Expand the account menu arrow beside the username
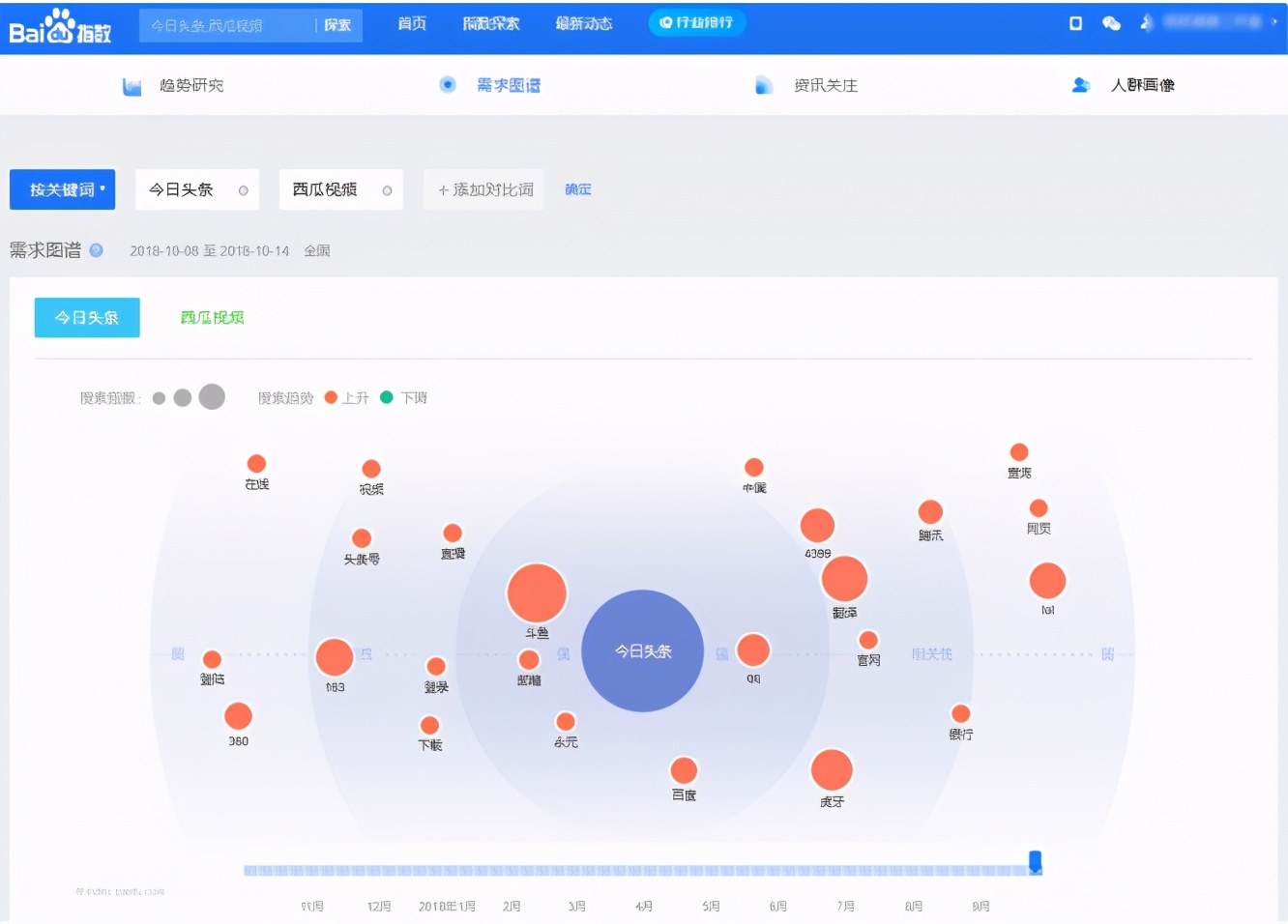This screenshot has width=1288, height=924. [1274, 21]
